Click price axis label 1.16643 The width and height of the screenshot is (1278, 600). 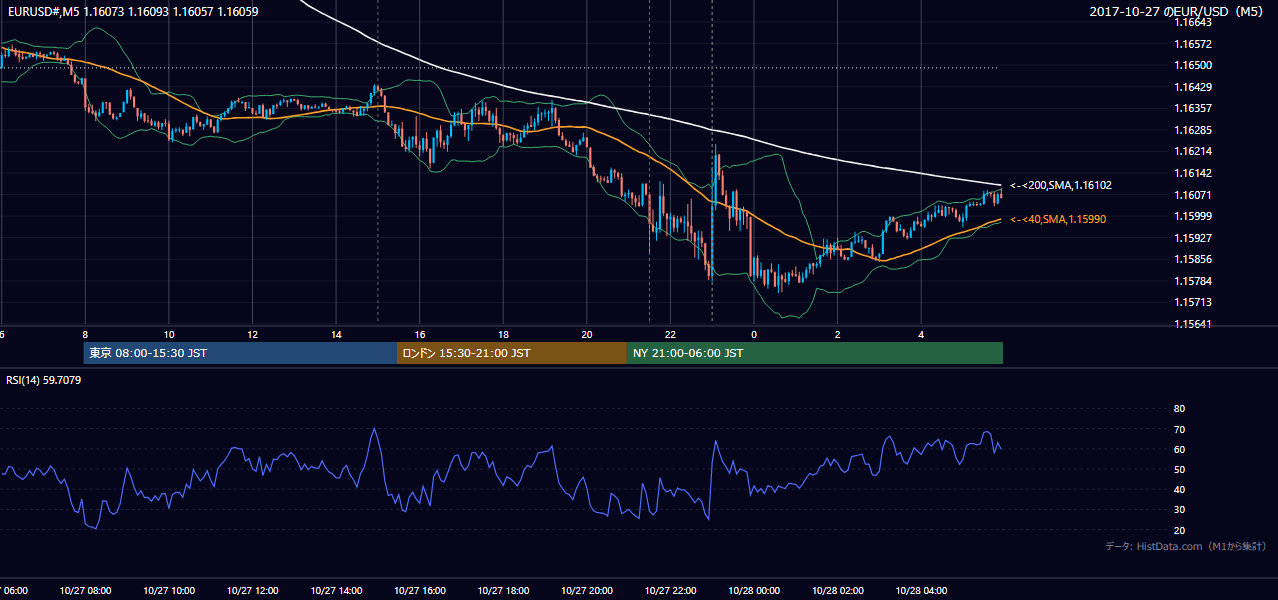click(1194, 22)
